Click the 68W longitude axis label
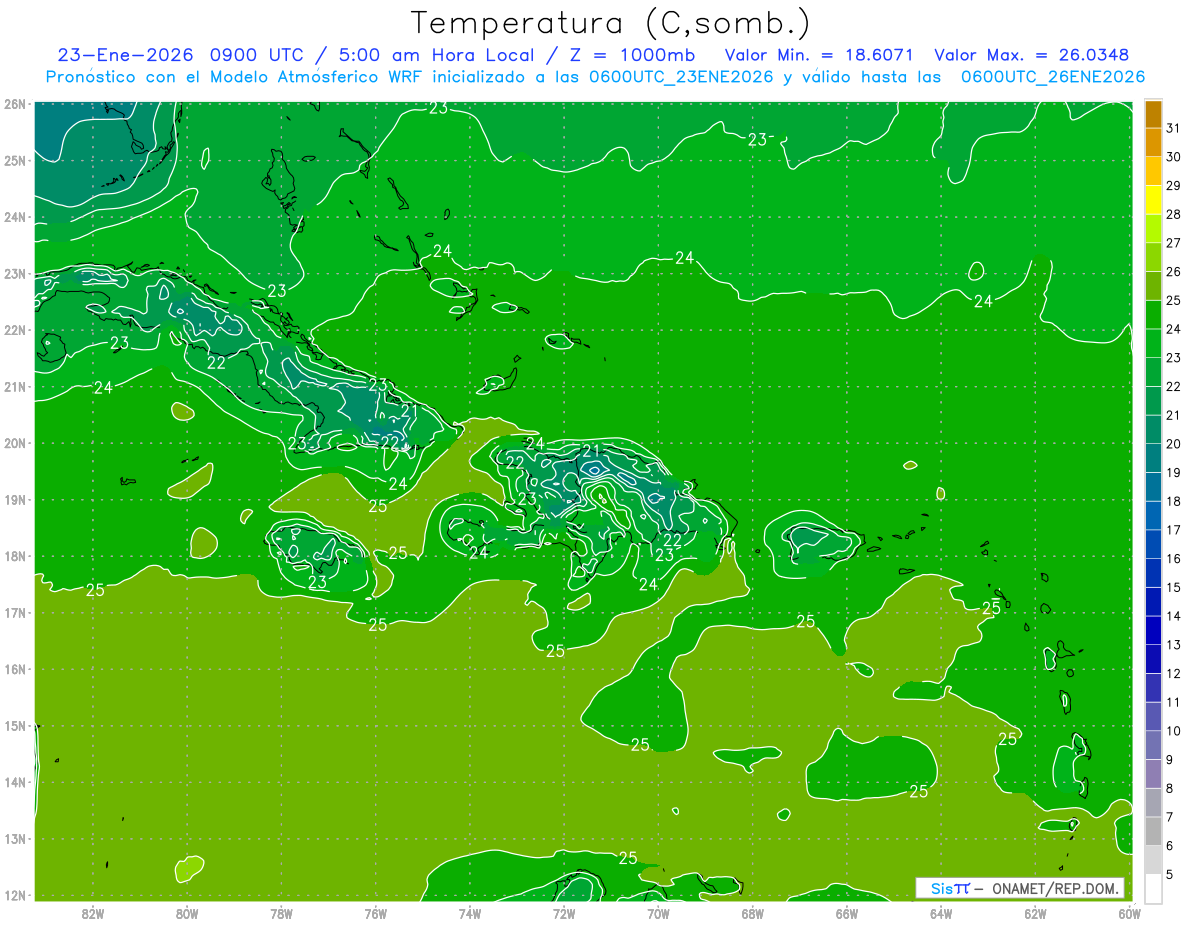 pos(752,914)
